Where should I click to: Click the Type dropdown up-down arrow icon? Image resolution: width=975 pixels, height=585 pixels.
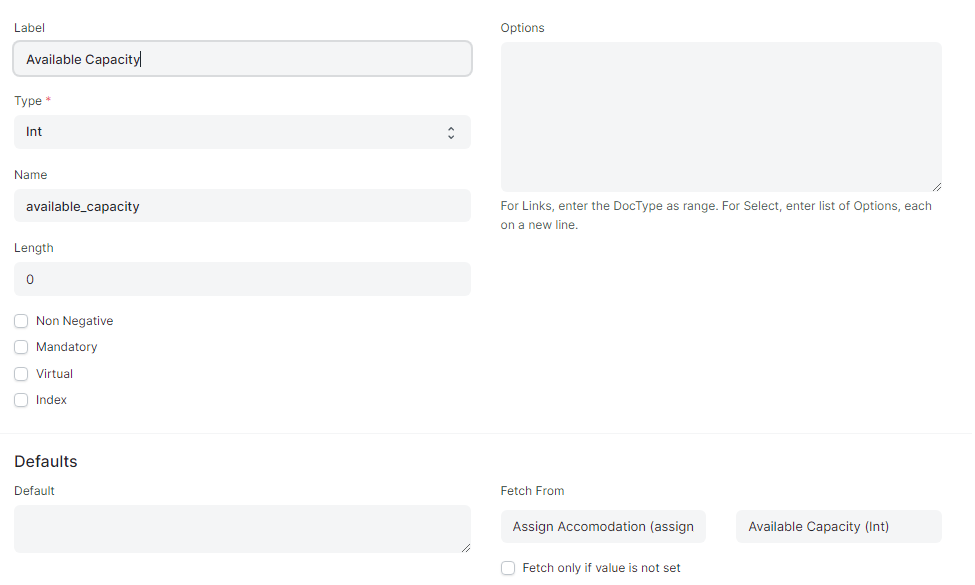pyautogui.click(x=451, y=132)
